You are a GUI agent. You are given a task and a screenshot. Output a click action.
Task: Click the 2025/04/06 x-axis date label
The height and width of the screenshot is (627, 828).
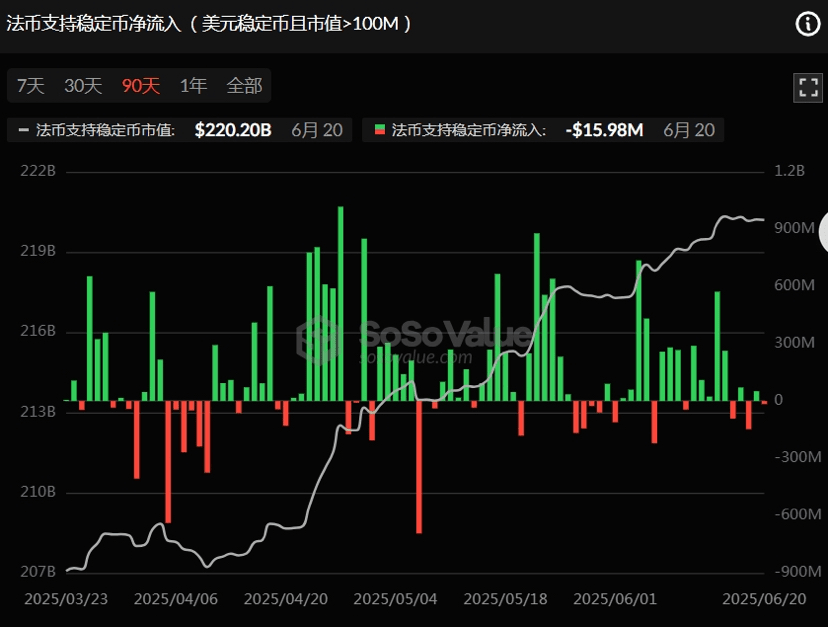176,599
